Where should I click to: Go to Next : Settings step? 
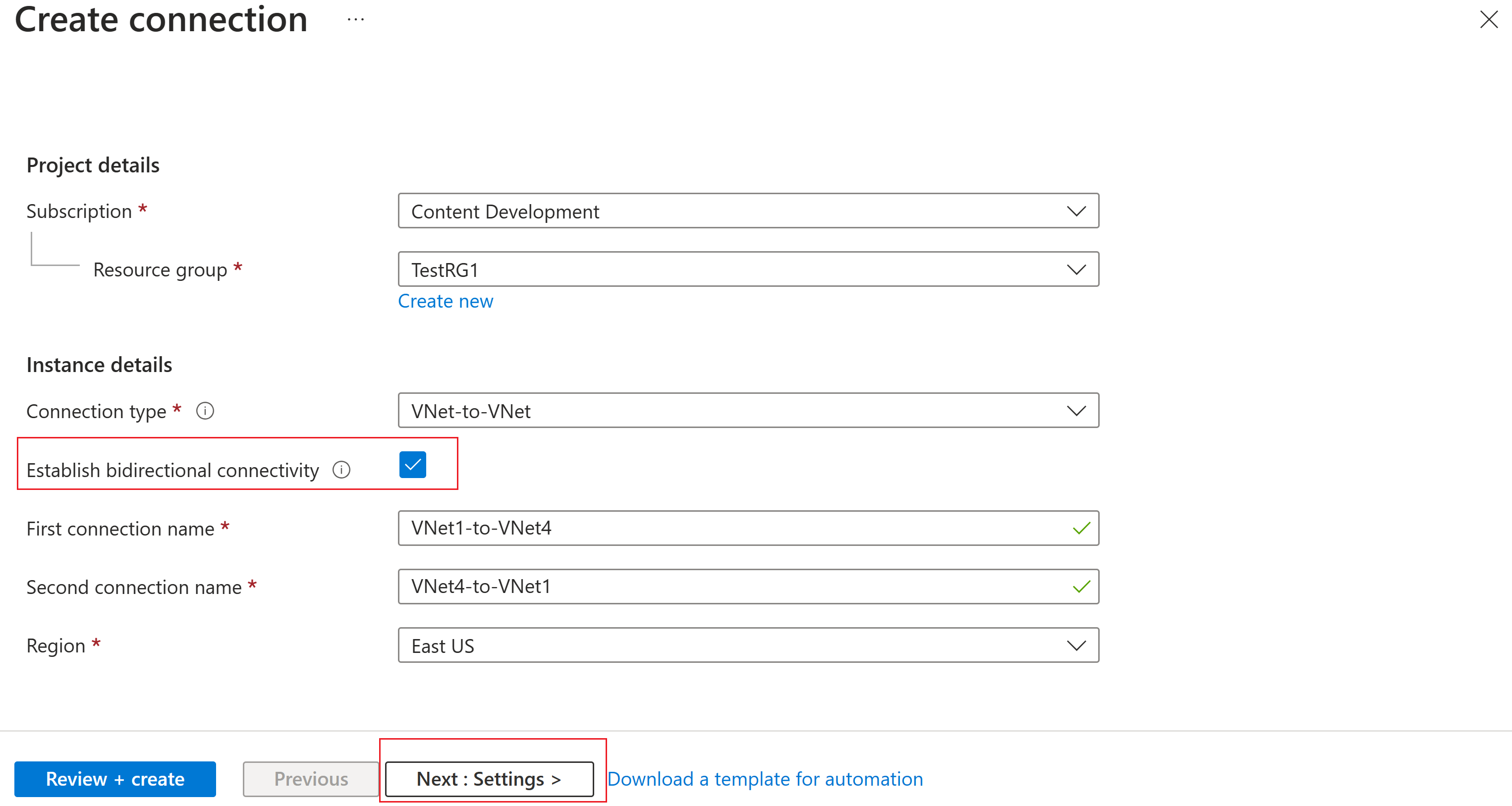[x=489, y=779]
